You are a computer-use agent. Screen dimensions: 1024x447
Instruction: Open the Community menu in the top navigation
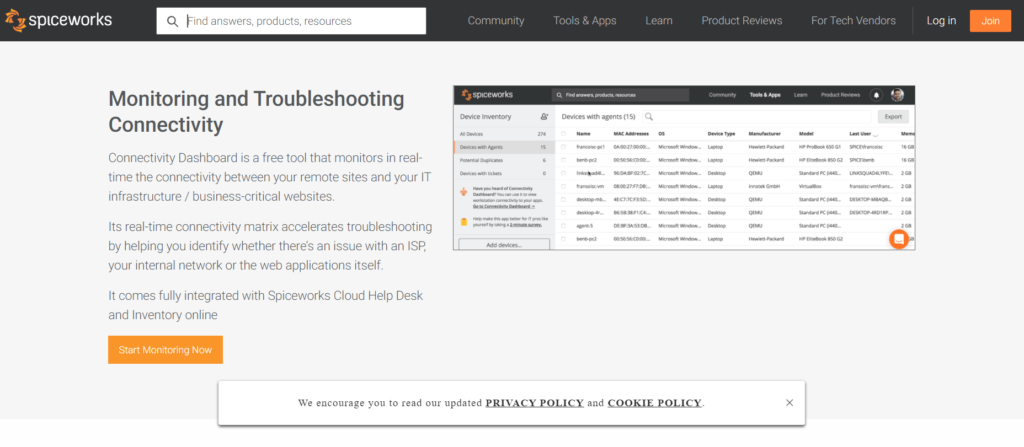click(x=496, y=21)
